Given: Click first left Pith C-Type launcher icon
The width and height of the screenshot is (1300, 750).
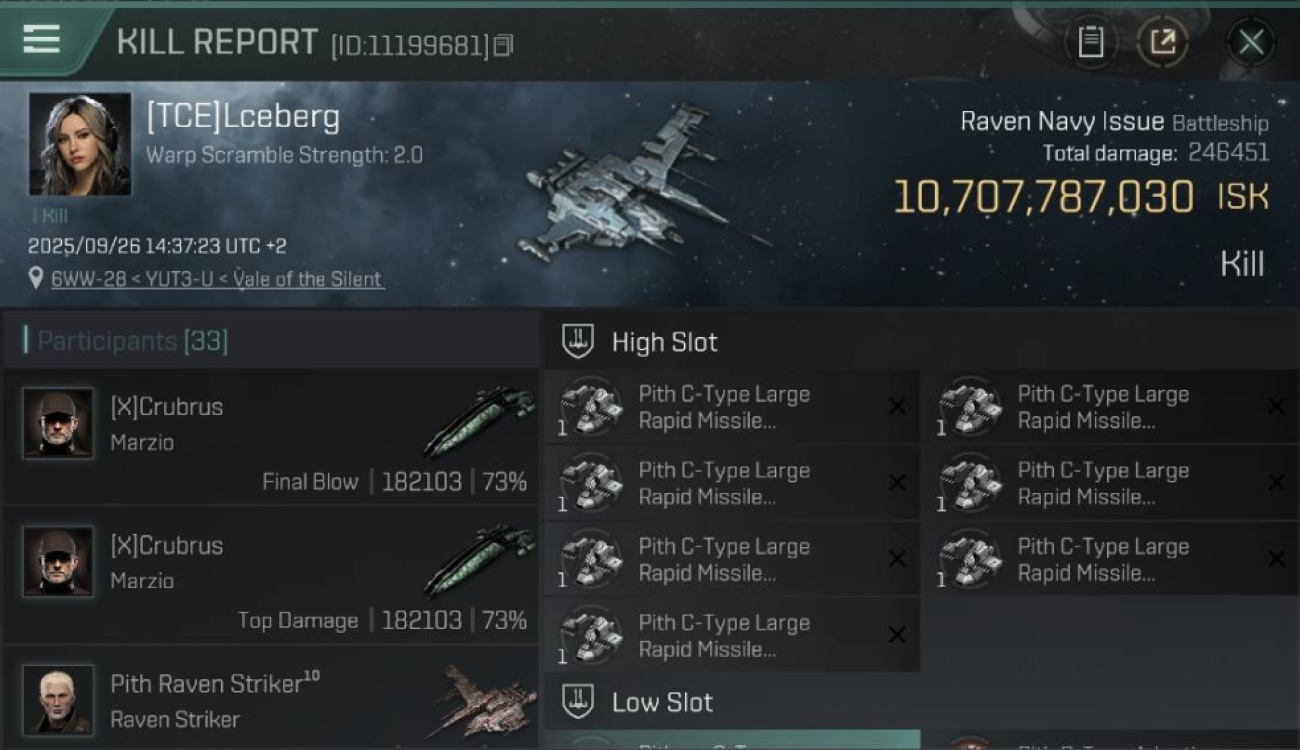Looking at the screenshot, I should (591, 407).
